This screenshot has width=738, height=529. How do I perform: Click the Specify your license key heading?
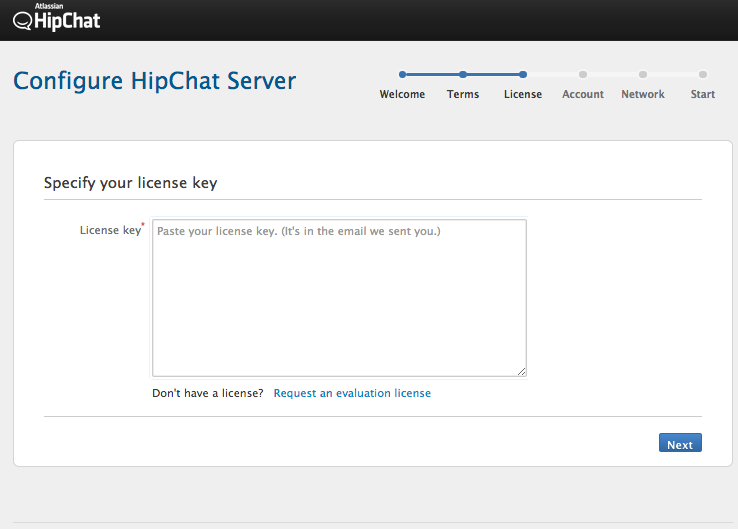pyautogui.click(x=130, y=183)
